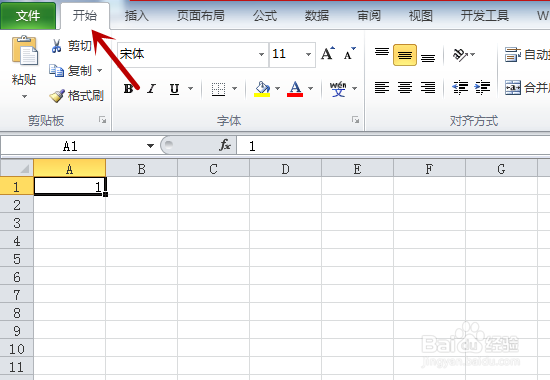Decrease indent
The height and width of the screenshot is (380, 550).
[x=460, y=87]
